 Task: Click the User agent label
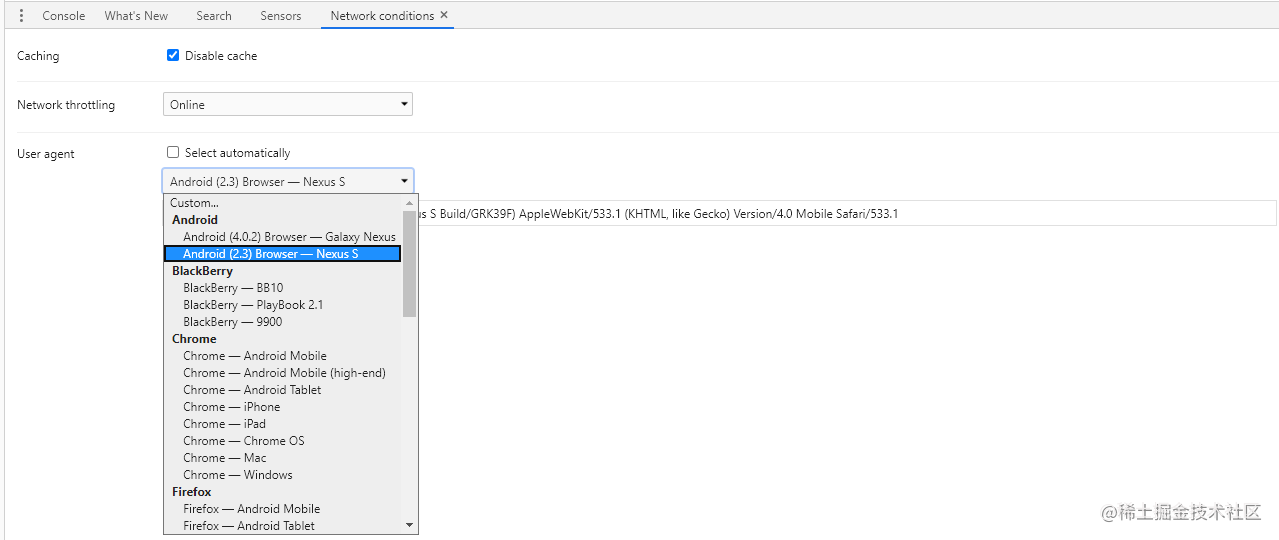coord(46,154)
